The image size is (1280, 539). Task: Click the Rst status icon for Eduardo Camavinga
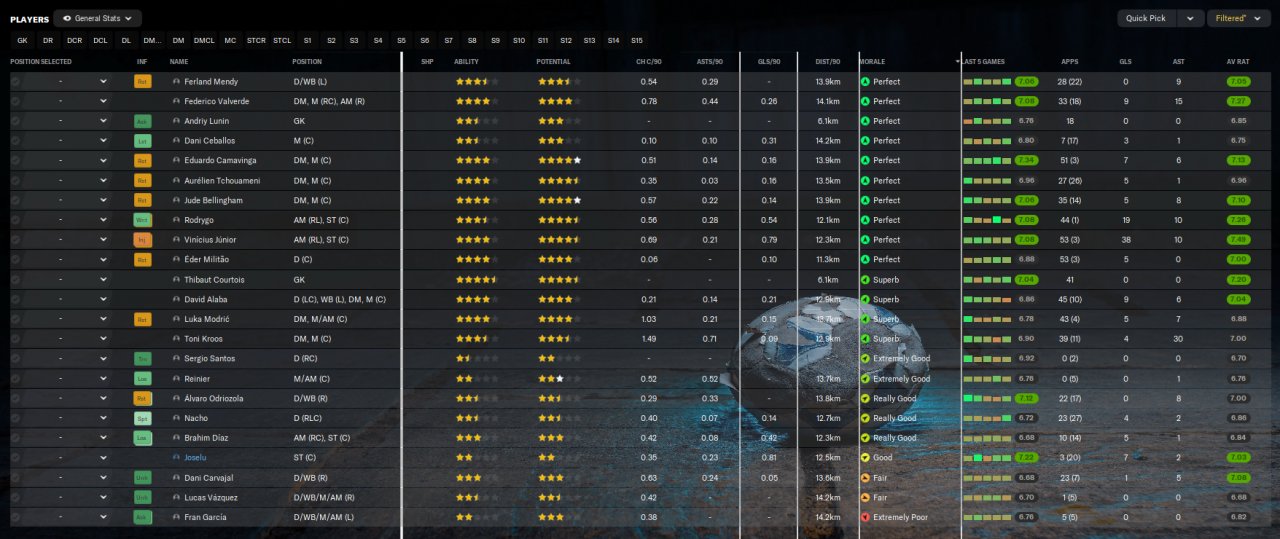[x=142, y=160]
